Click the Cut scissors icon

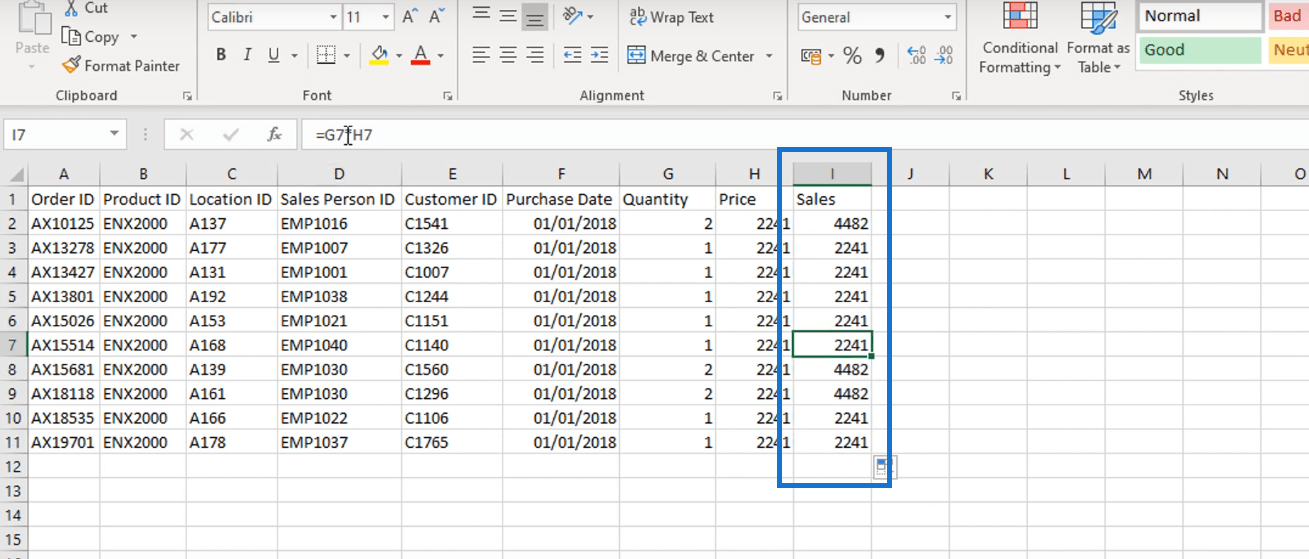tap(71, 8)
